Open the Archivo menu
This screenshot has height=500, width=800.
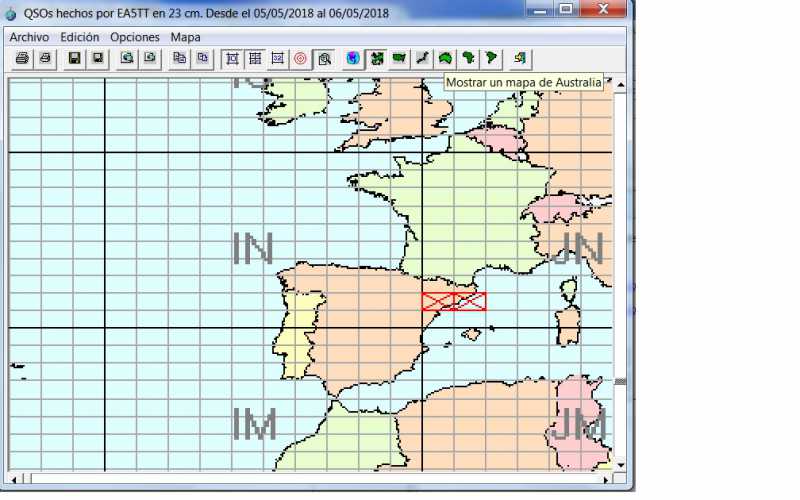[29, 37]
